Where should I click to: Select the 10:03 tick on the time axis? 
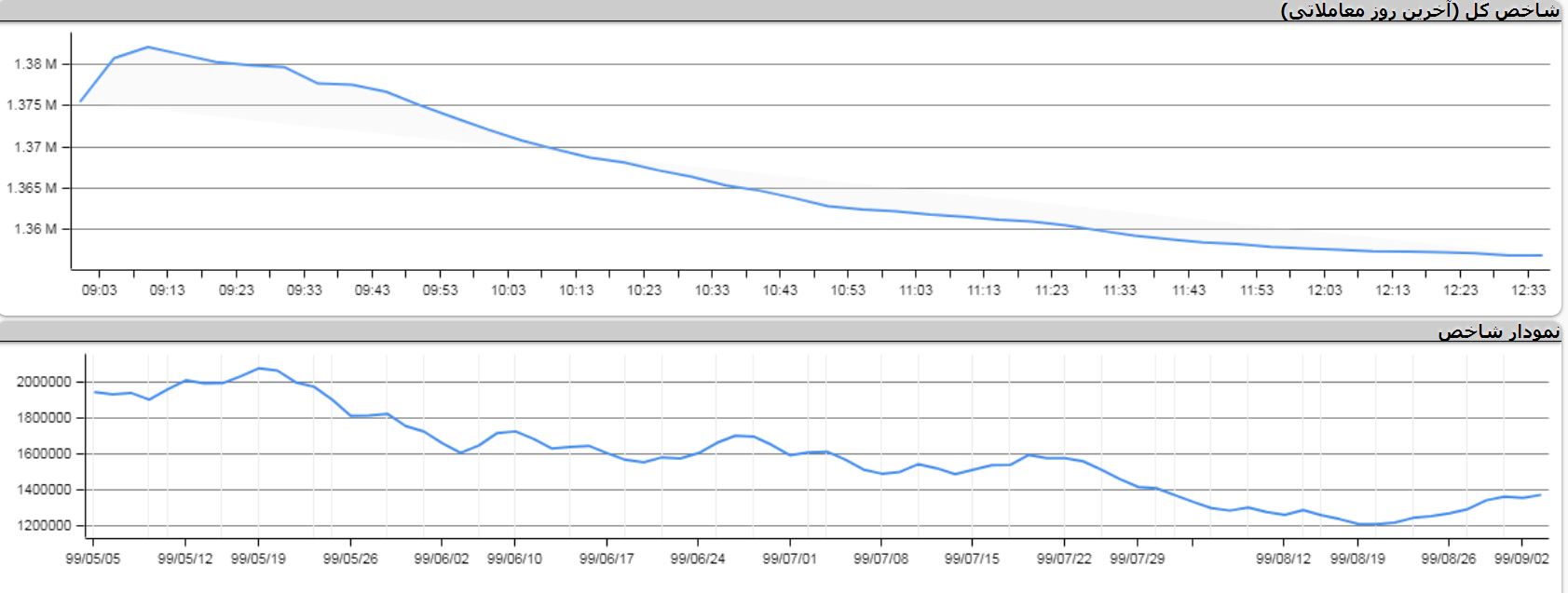508,290
